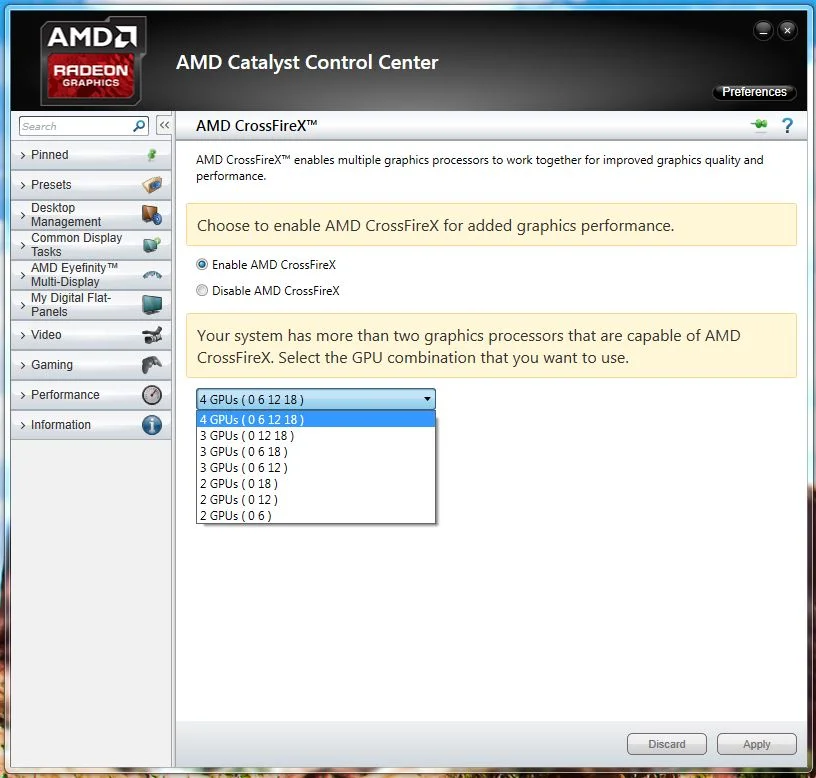Image resolution: width=816 pixels, height=778 pixels.
Task: Select Disable AMD CrossFireX radio button
Action: click(202, 290)
